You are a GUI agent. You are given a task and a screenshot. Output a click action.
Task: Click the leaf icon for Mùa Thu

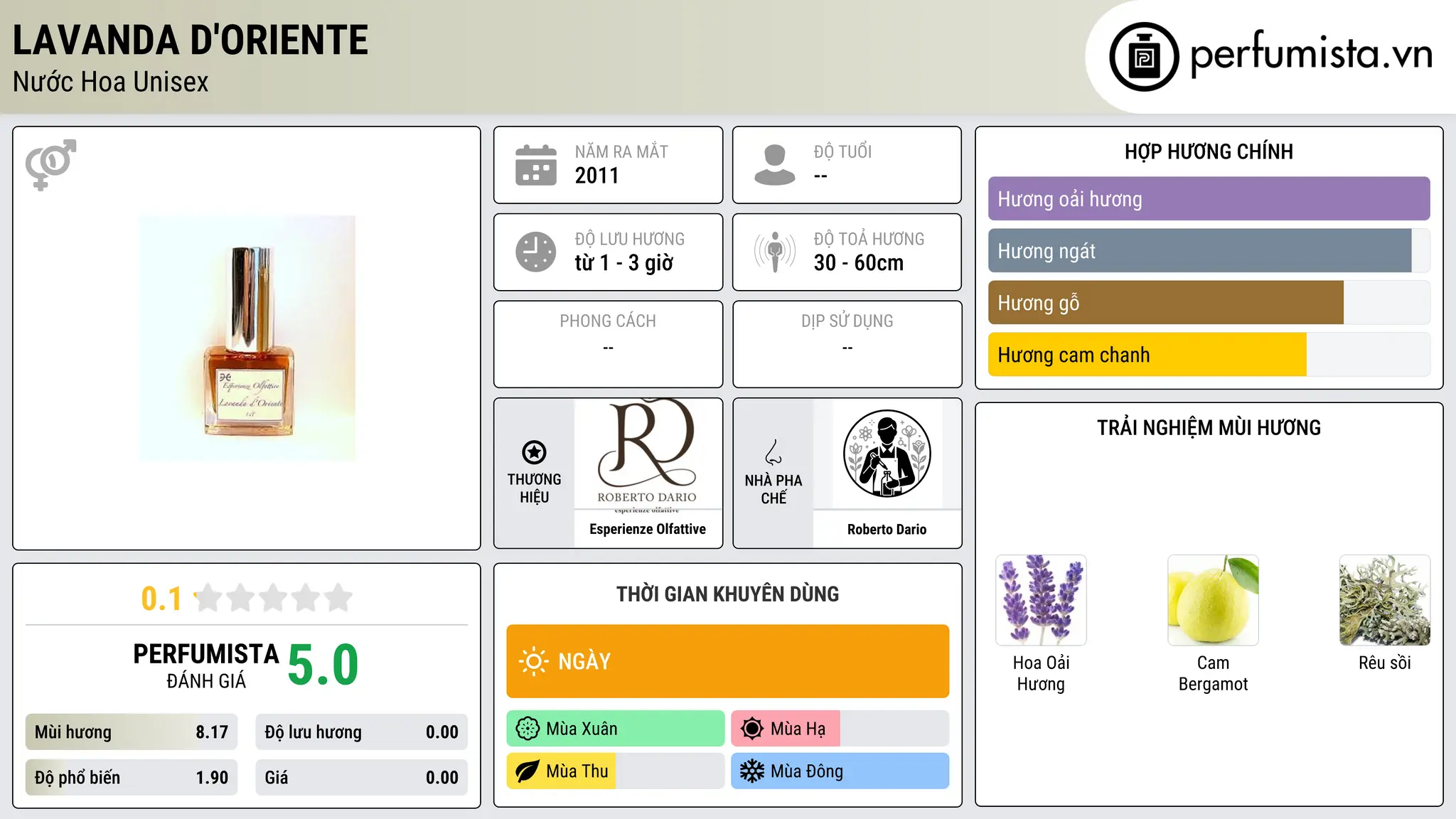(528, 771)
